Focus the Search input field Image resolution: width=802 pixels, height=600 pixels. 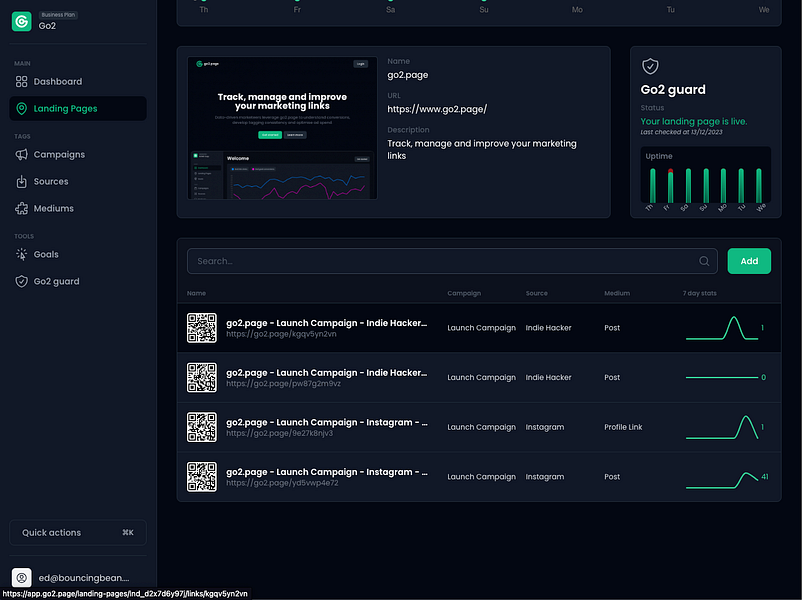click(452, 261)
